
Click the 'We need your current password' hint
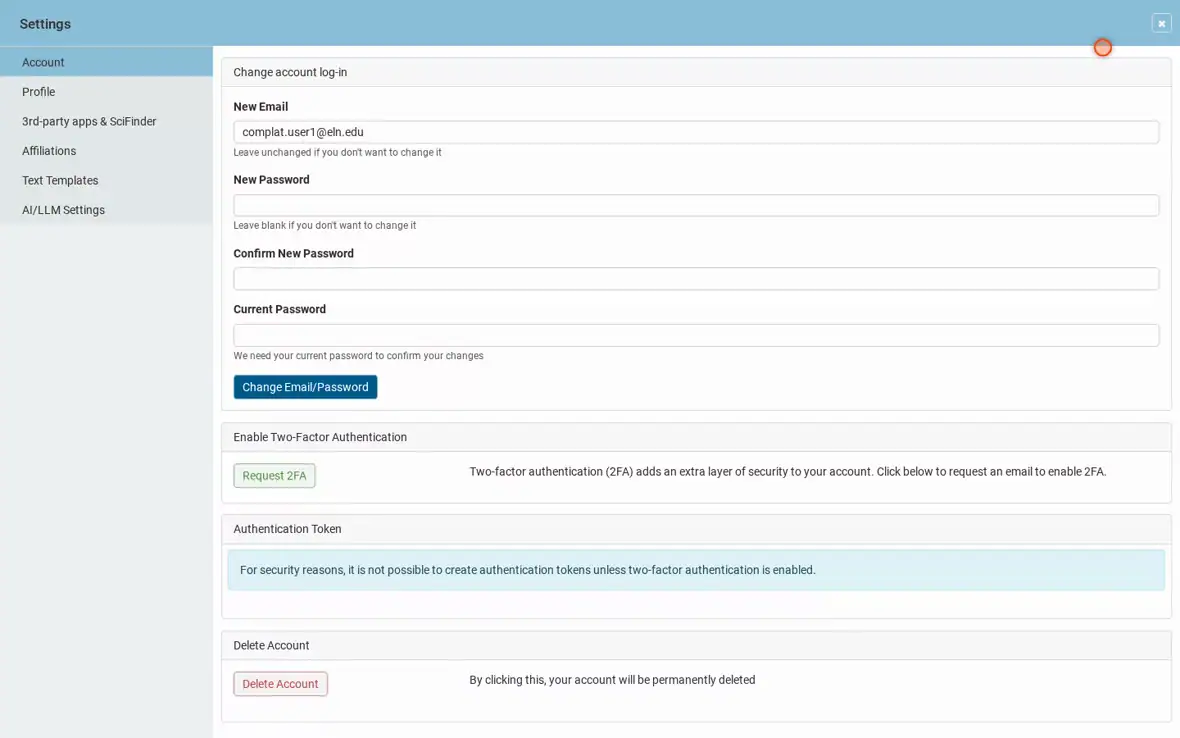pos(358,356)
